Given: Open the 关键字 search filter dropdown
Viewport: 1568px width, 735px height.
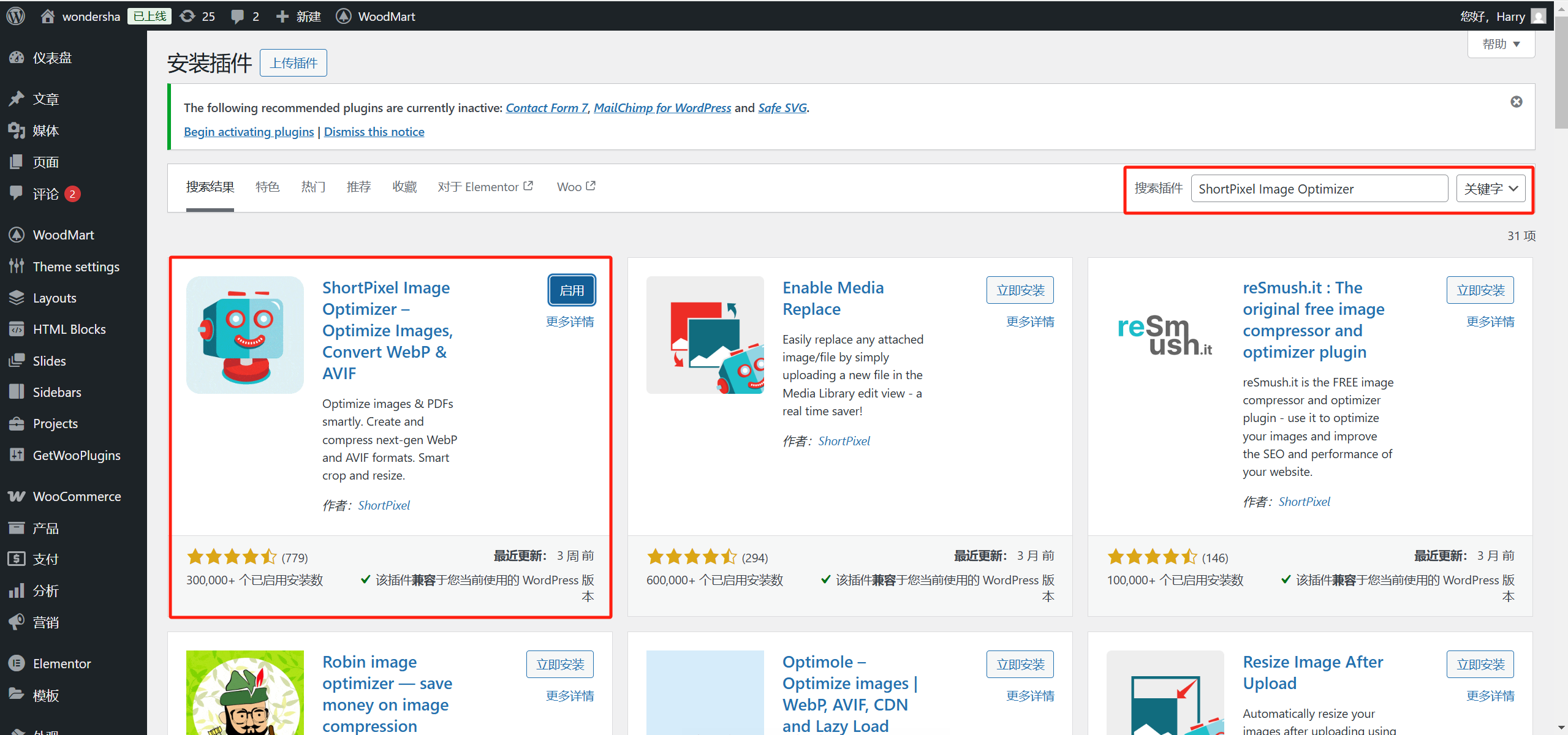Looking at the screenshot, I should (1491, 188).
